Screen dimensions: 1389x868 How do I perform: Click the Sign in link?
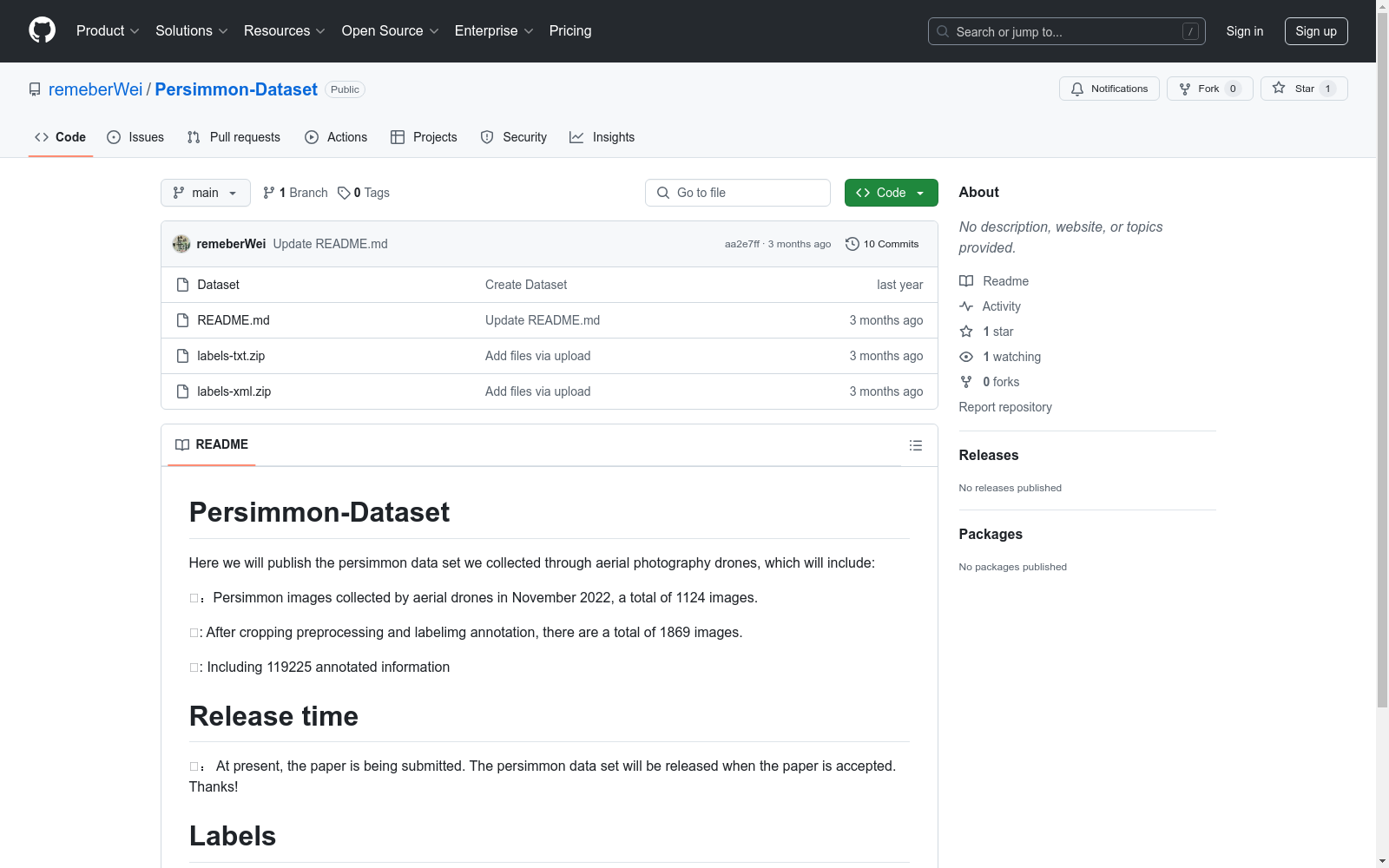(1245, 31)
